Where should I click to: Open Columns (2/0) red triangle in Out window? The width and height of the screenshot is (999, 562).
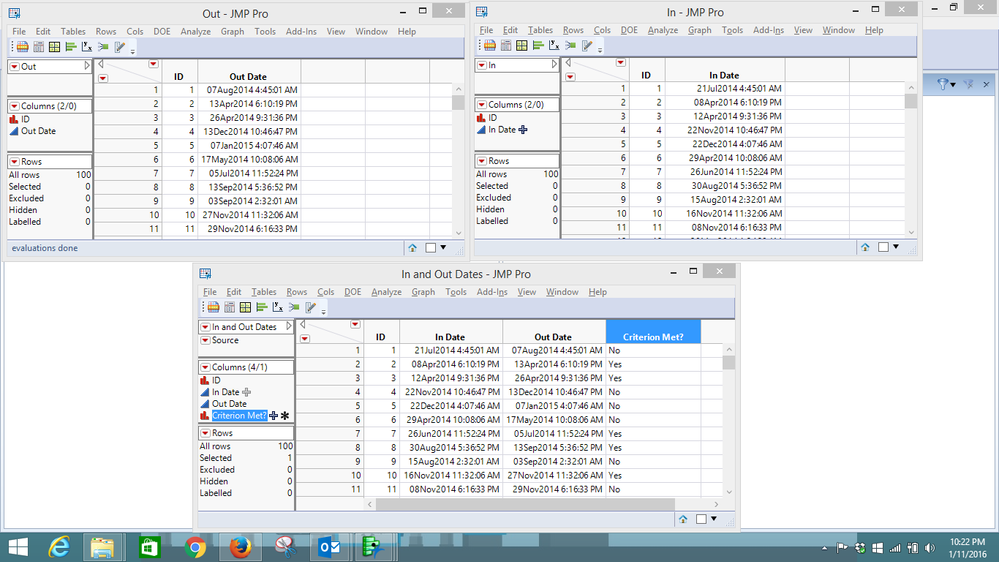(x=14, y=106)
